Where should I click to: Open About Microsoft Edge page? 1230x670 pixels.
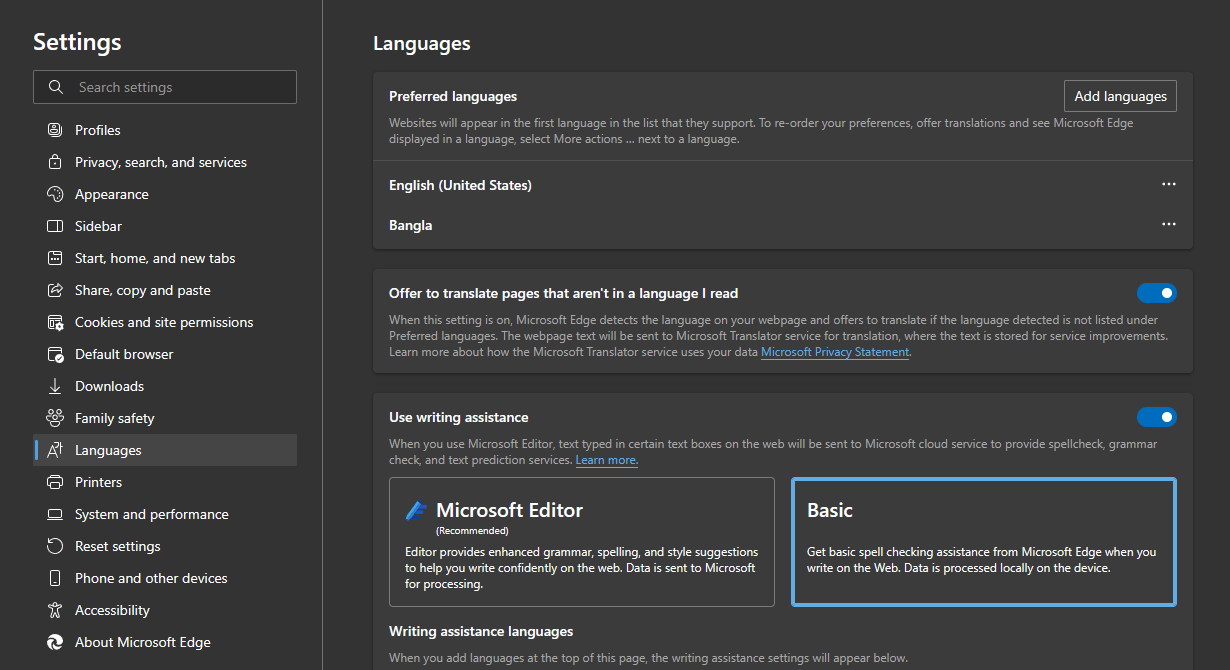(x=165, y=642)
